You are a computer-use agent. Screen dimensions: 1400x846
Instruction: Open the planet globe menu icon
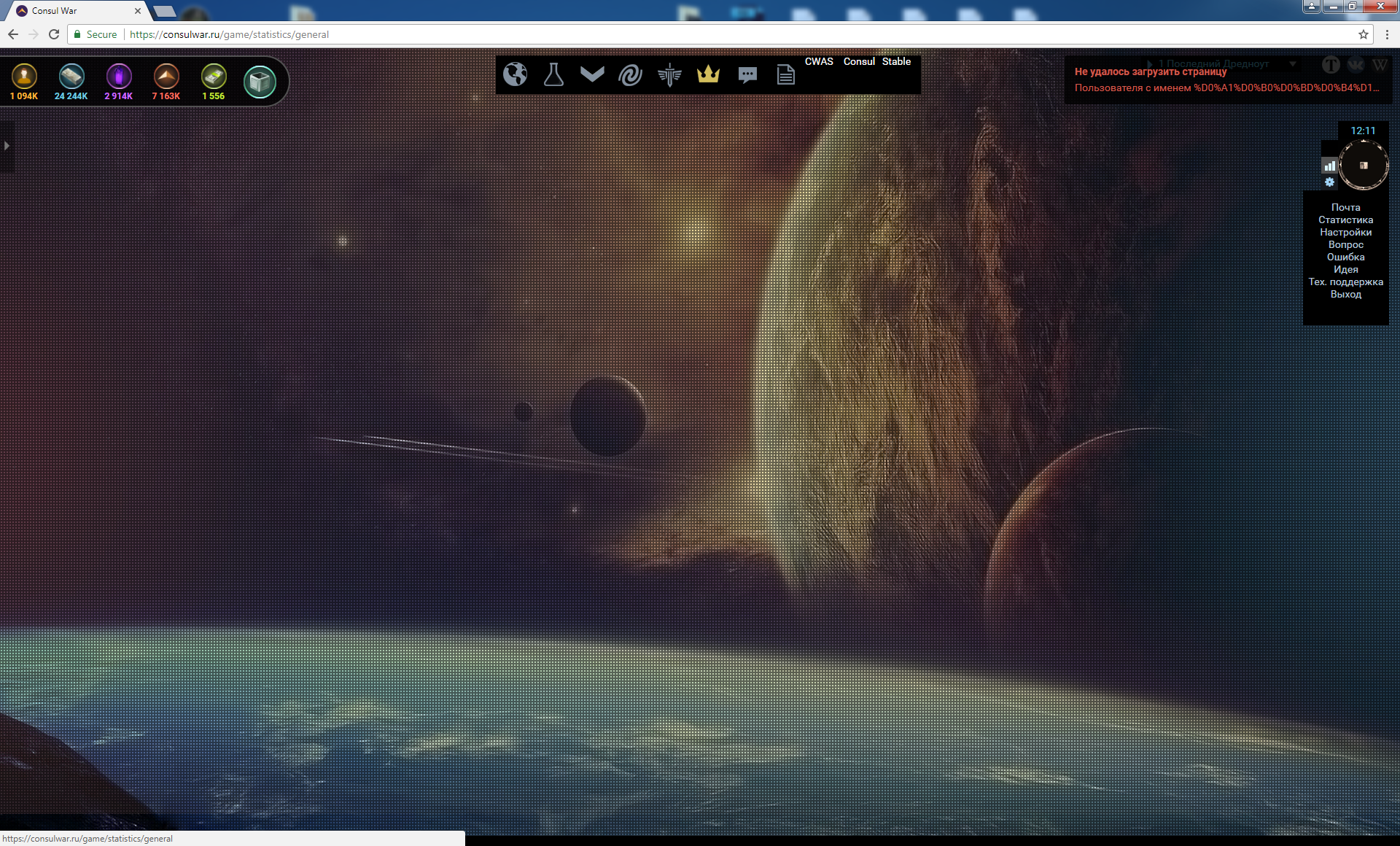click(x=515, y=74)
